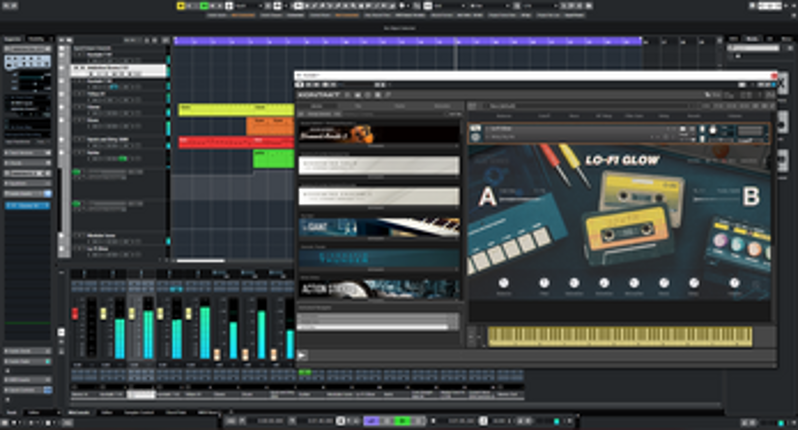Select the green clip in the arrangement
The height and width of the screenshot is (430, 798).
point(273,159)
